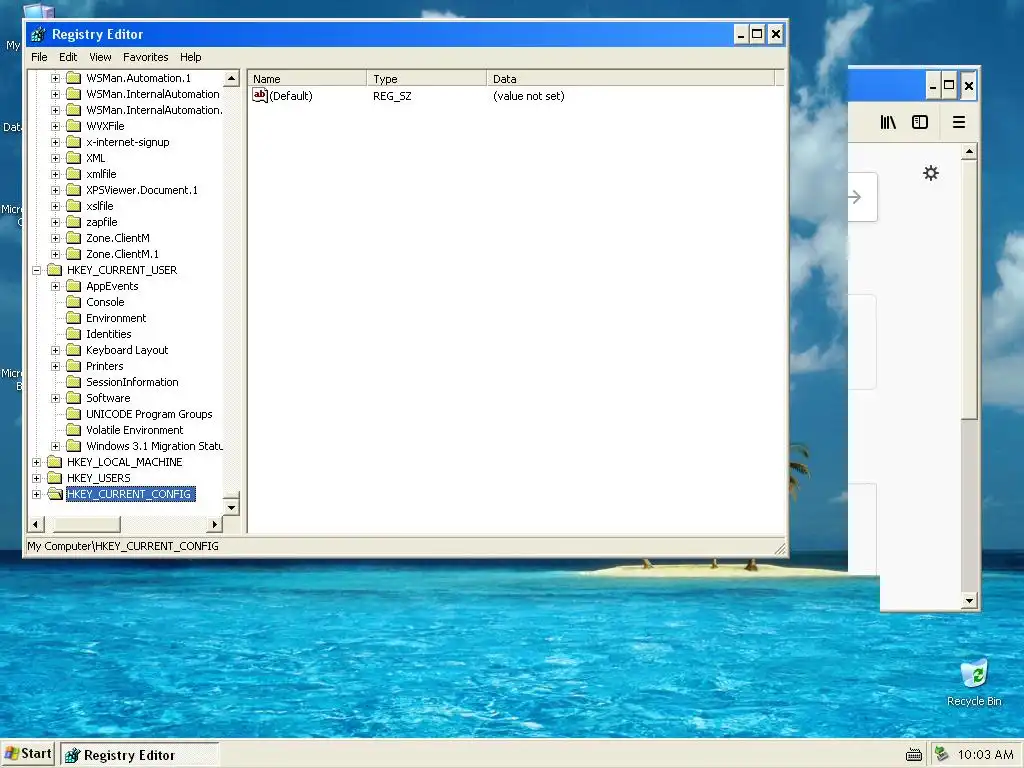Click the WSMan.InternalAutomation folder icon
This screenshot has height=768, width=1024.
74,94
